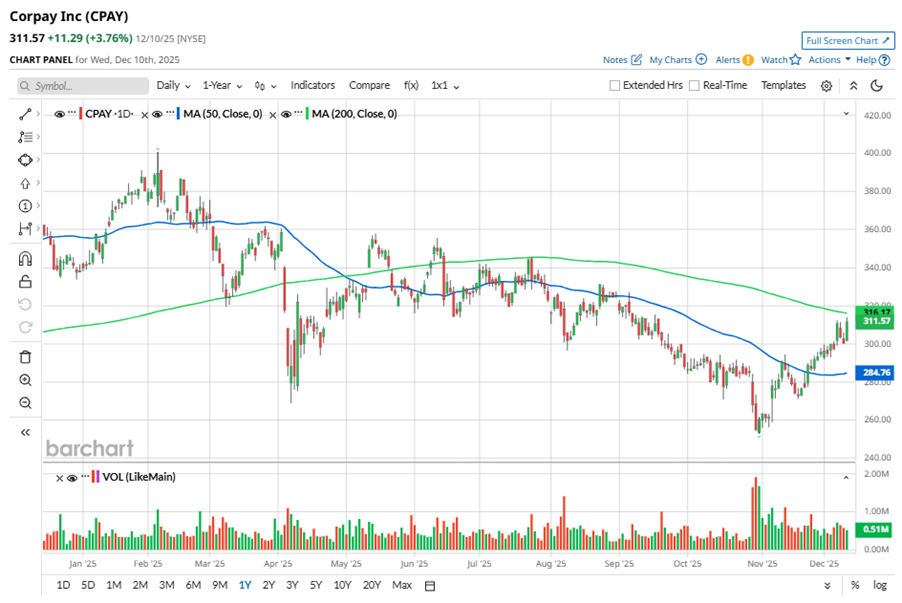This screenshot has height=603, width=902.
Task: Open the Fibonacci/annotation list tool
Action: coord(25,137)
